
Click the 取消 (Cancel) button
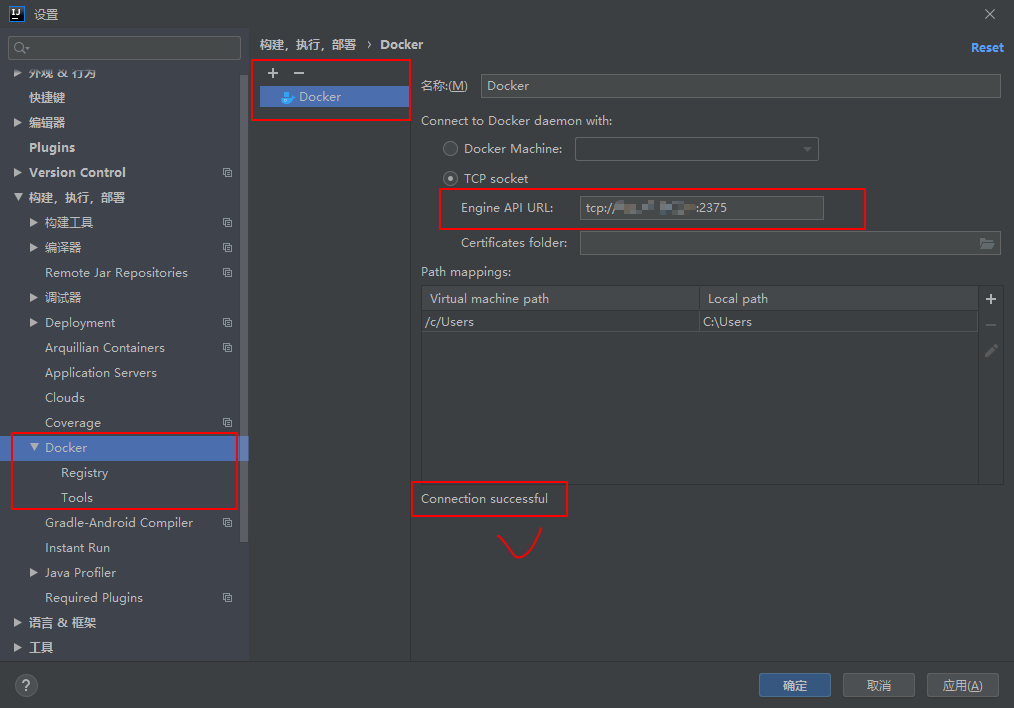click(x=878, y=685)
